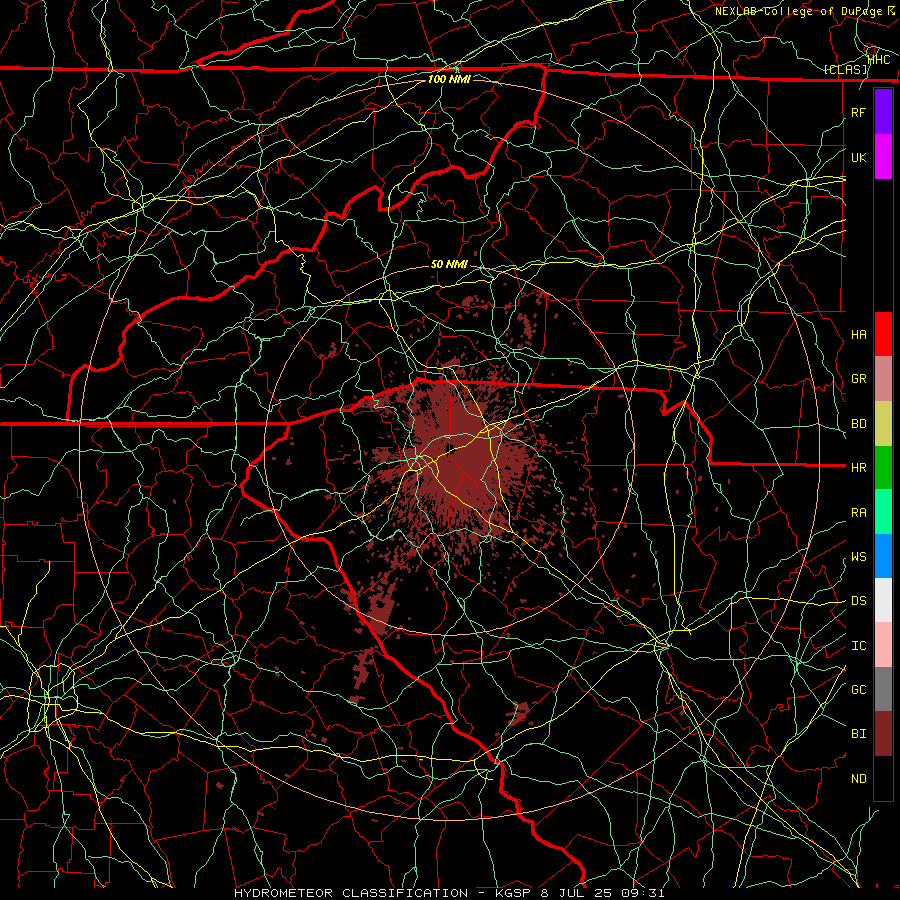This screenshot has width=900, height=900.
Task: Click the HA legend label
Action: [x=858, y=335]
